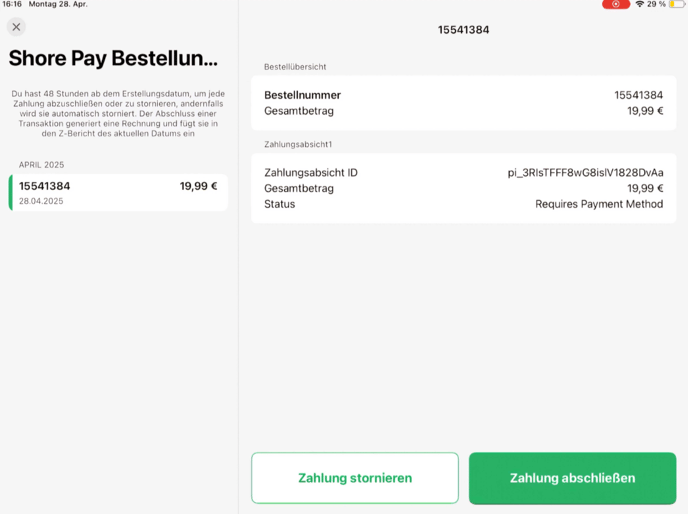Screen dimensions: 688x514
Task: Click Zahlung abschließen button
Action: (x=572, y=478)
